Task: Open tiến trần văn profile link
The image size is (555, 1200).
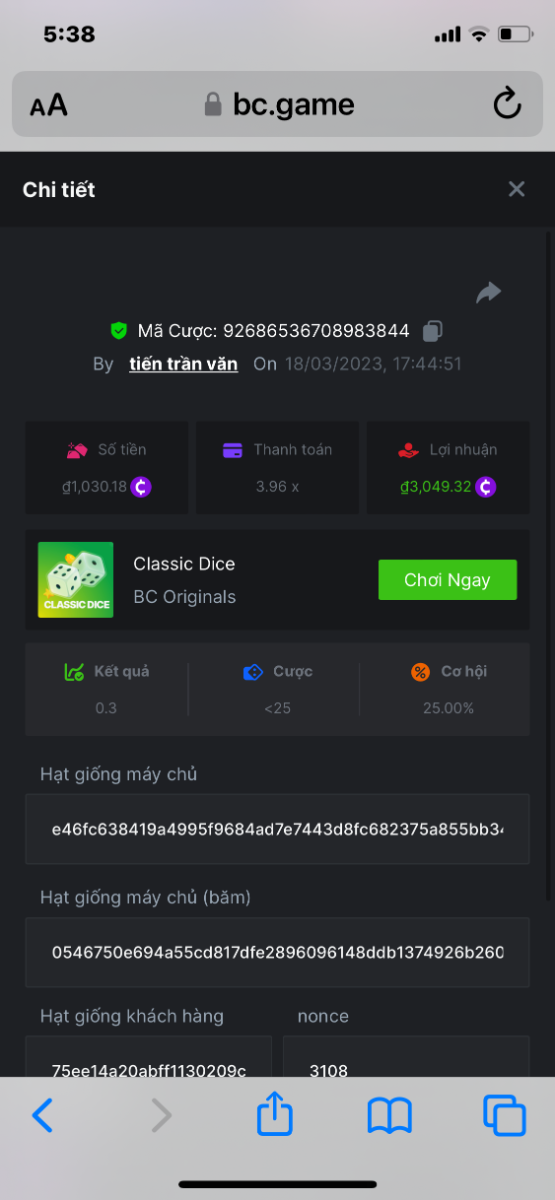Action: tap(184, 364)
